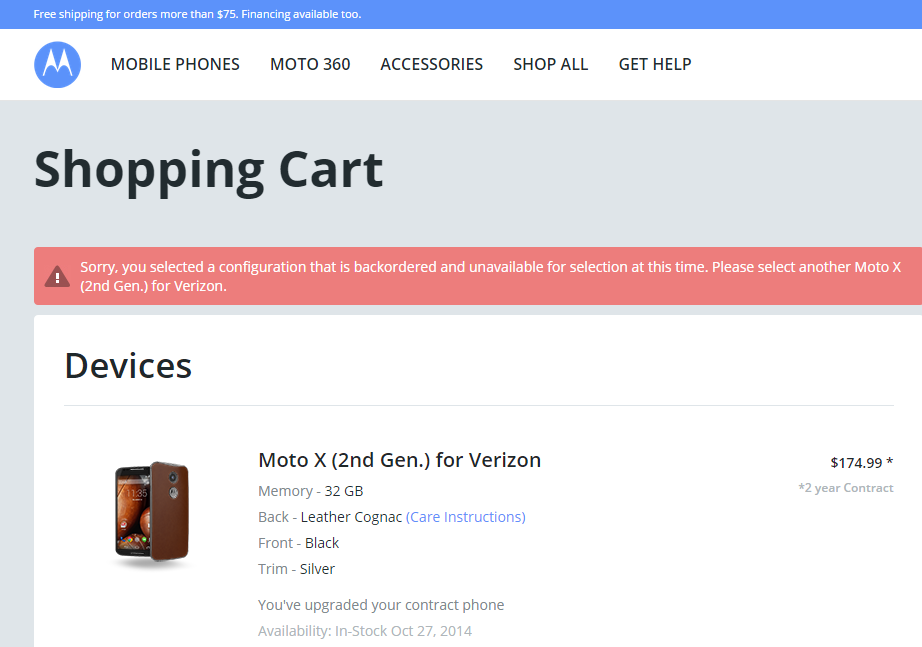Select Shop All in the navigation

tap(550, 64)
